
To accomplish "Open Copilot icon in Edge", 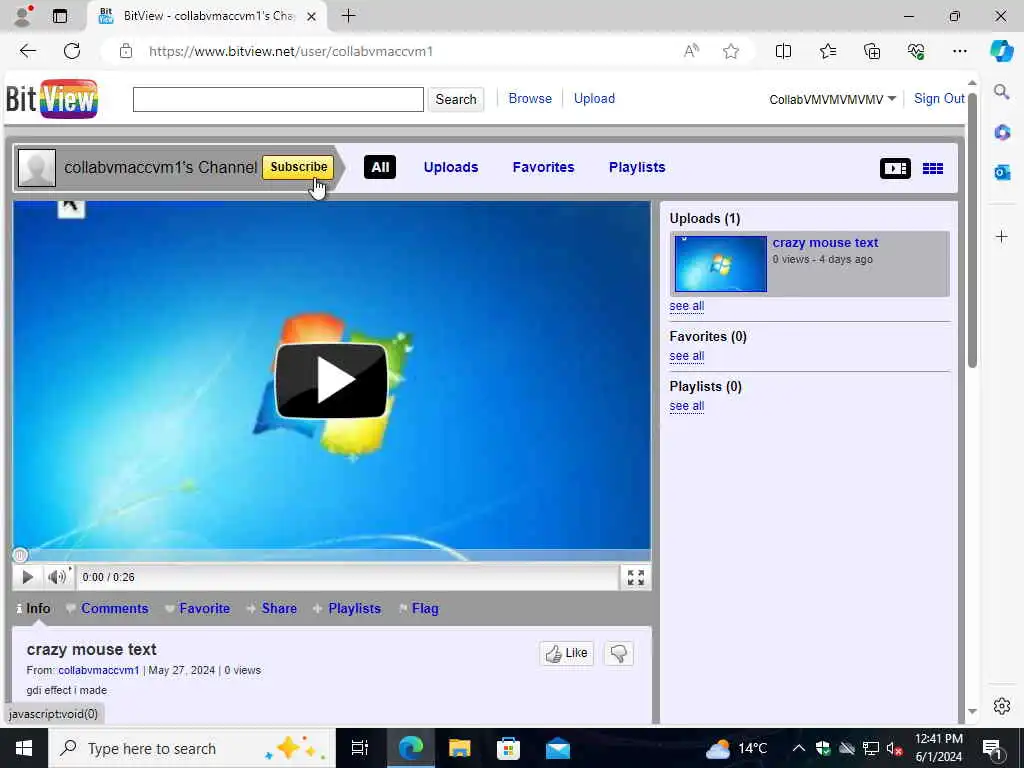I will tap(1001, 51).
